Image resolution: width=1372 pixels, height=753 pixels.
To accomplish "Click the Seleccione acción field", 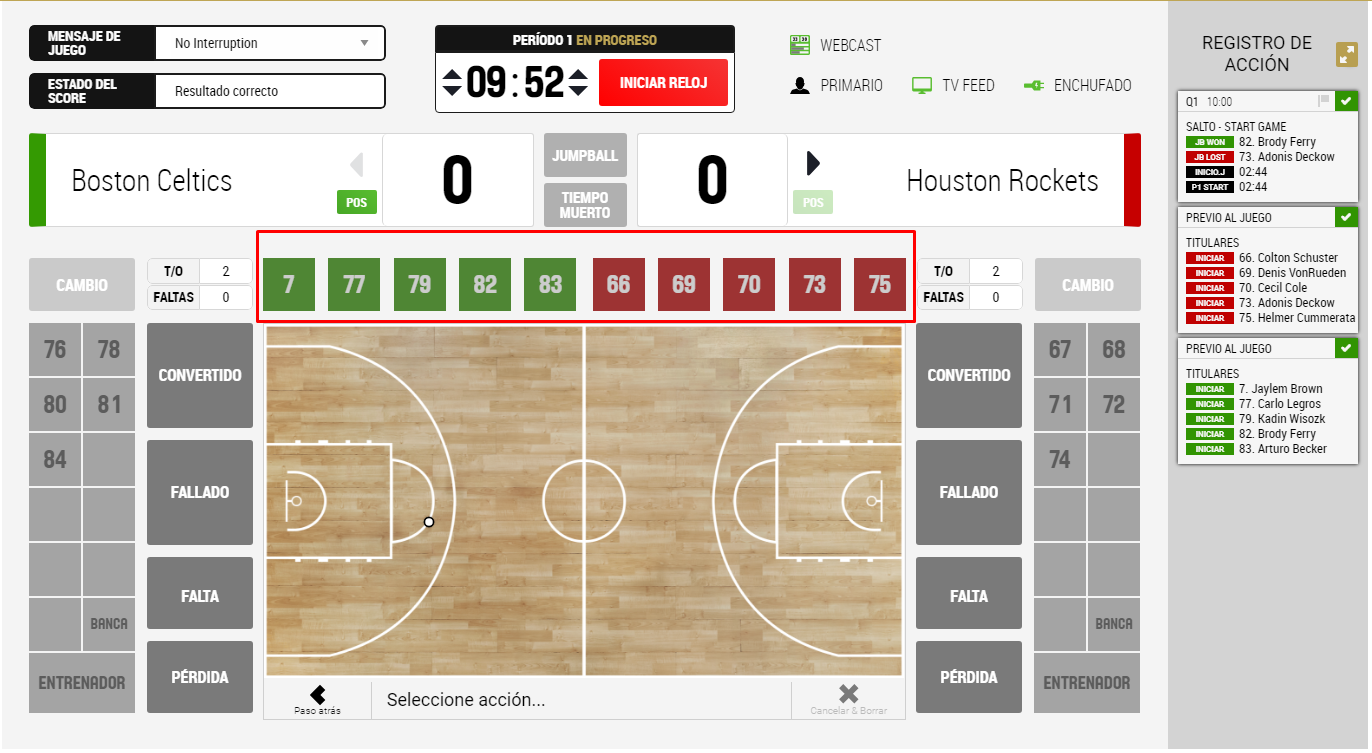I will pos(581,700).
